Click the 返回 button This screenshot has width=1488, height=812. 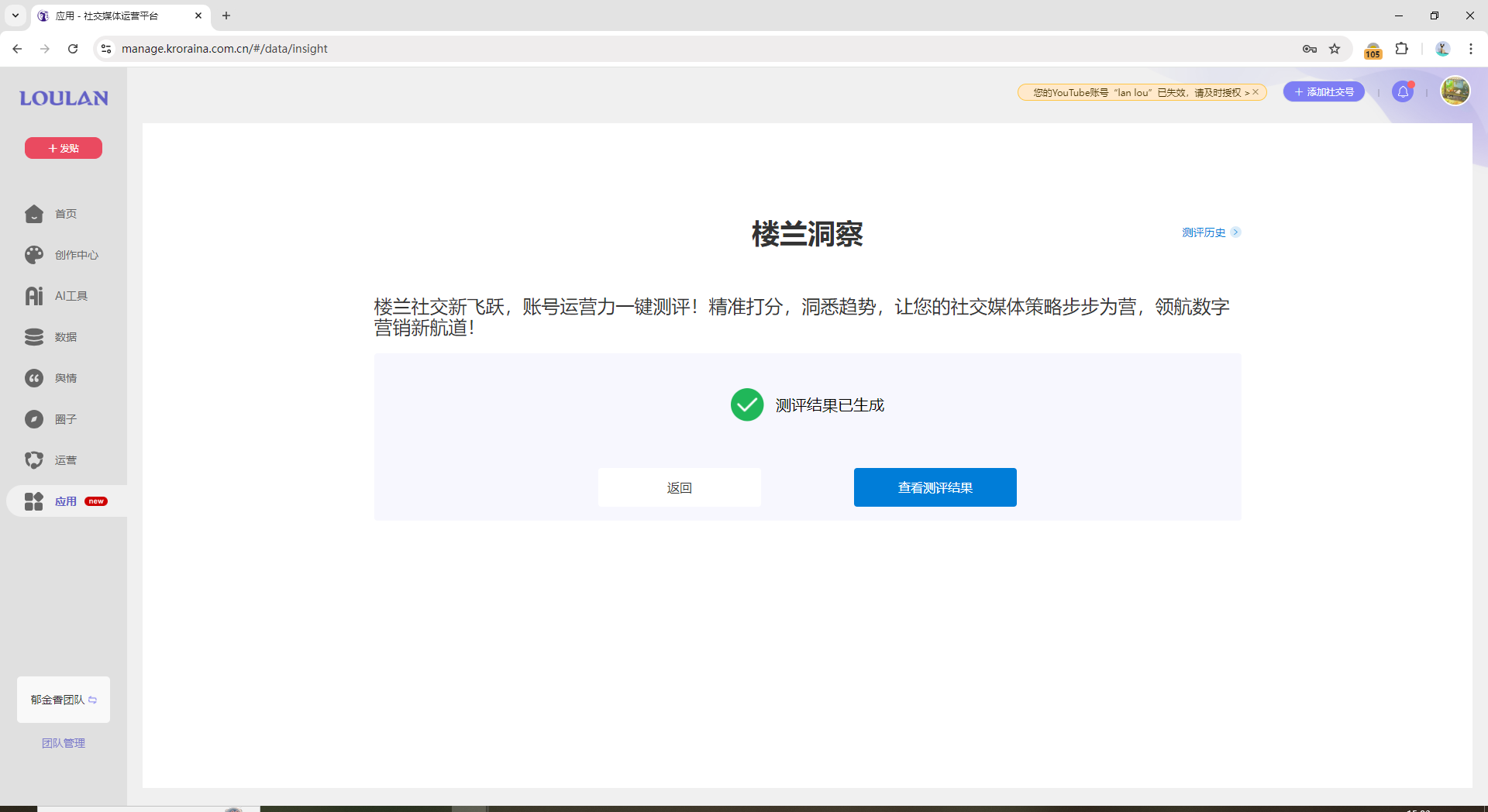coord(680,487)
